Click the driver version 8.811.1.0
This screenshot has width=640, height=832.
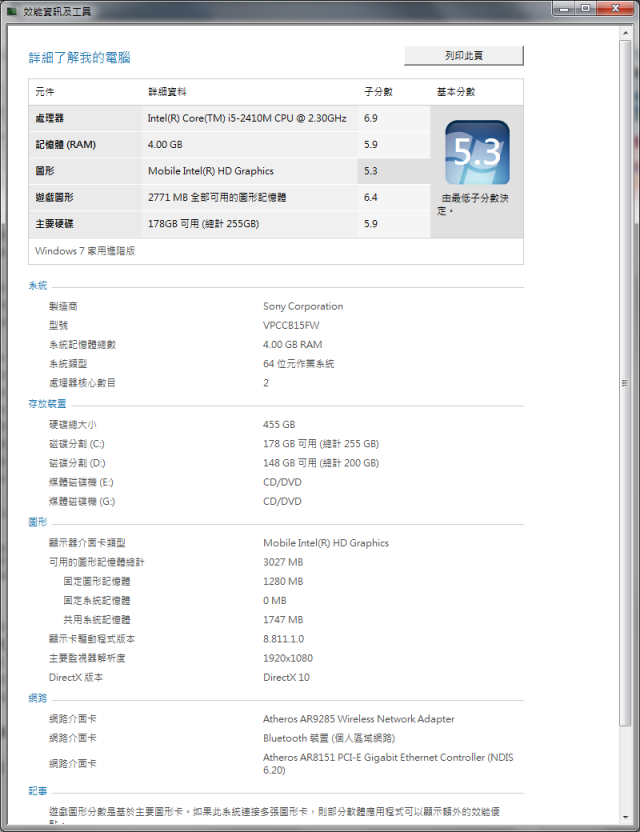click(283, 638)
